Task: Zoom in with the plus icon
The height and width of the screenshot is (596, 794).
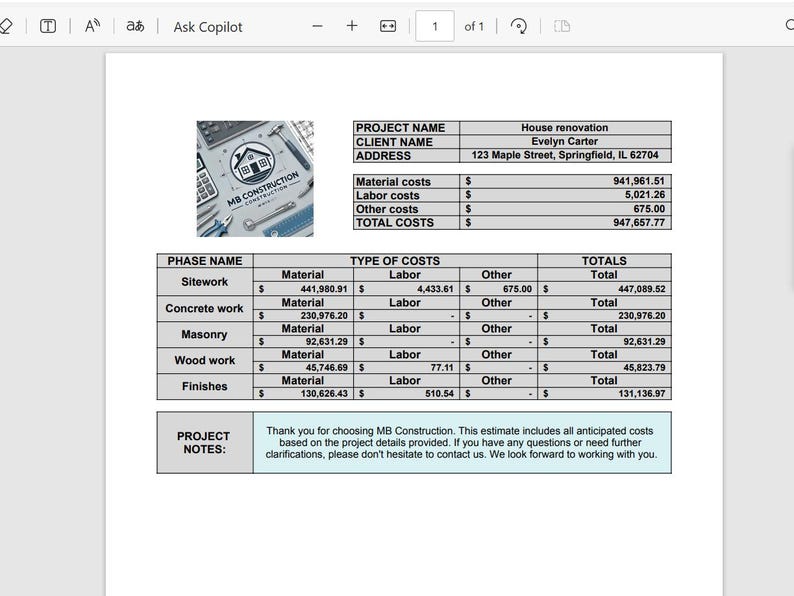Action: pos(352,26)
